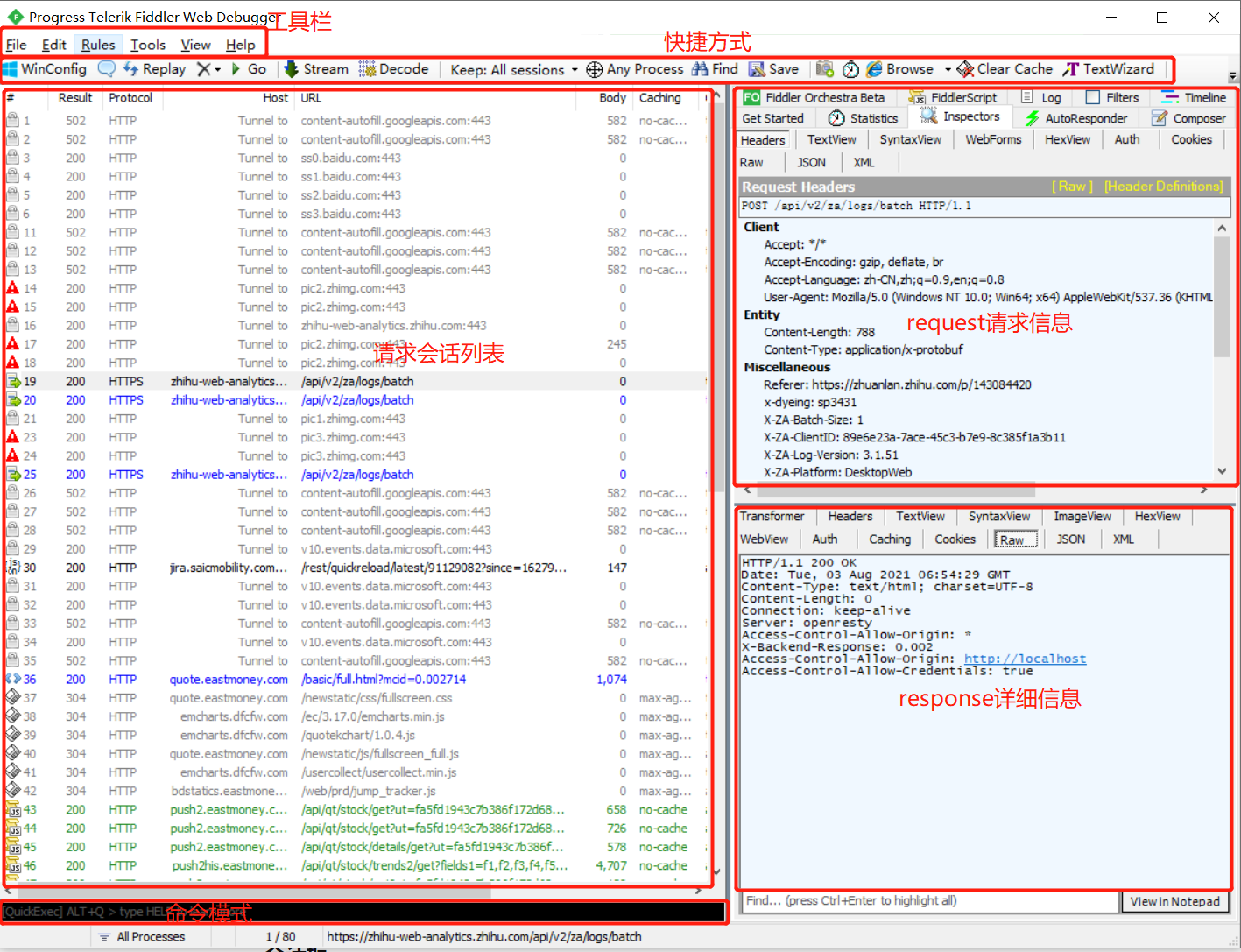
Task: Open the toolbar overflow arrow
Action: (1232, 76)
